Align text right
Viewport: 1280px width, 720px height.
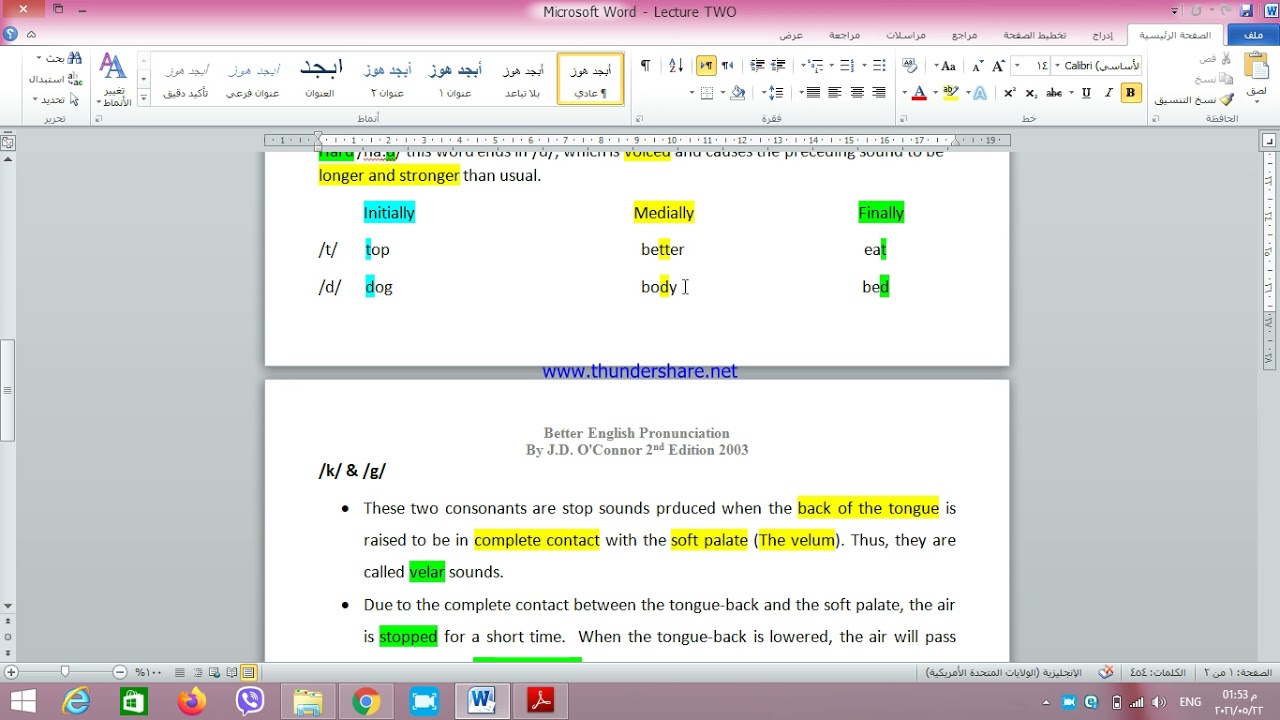tap(879, 93)
